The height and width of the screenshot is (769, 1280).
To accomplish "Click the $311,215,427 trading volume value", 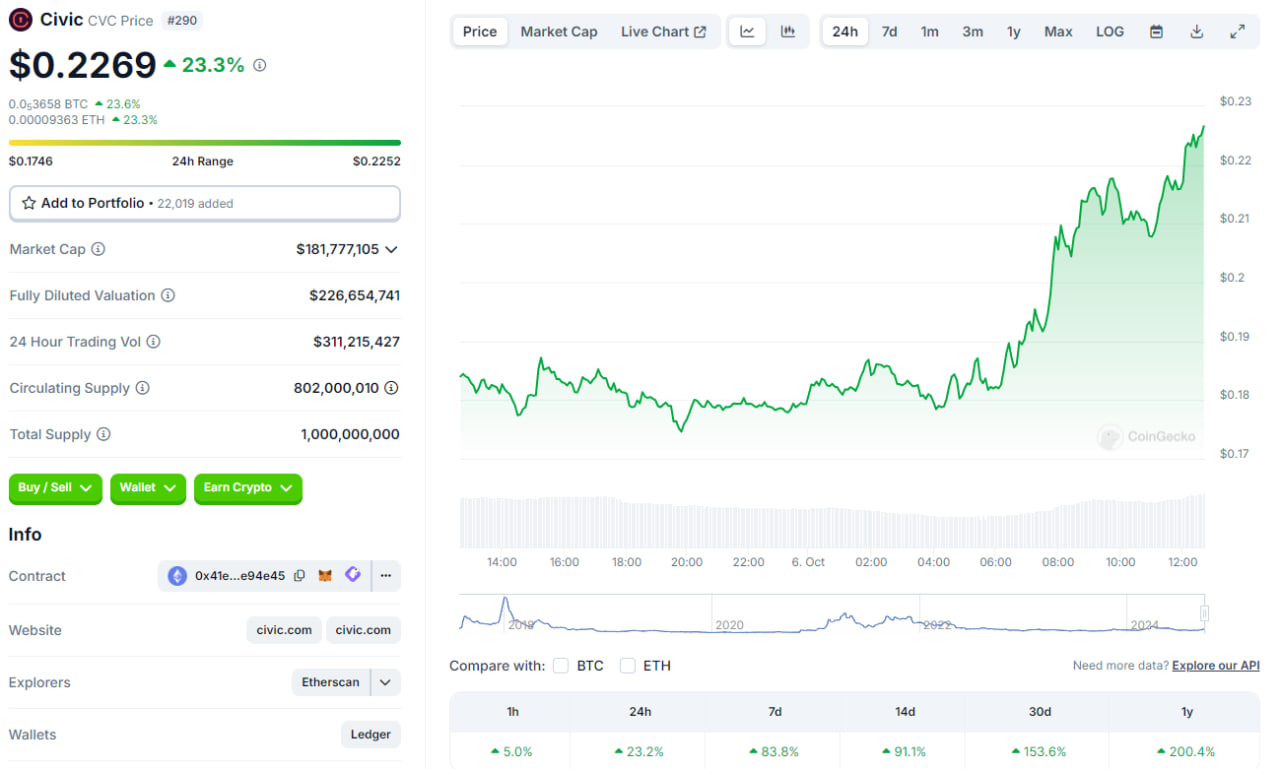I will click(356, 342).
